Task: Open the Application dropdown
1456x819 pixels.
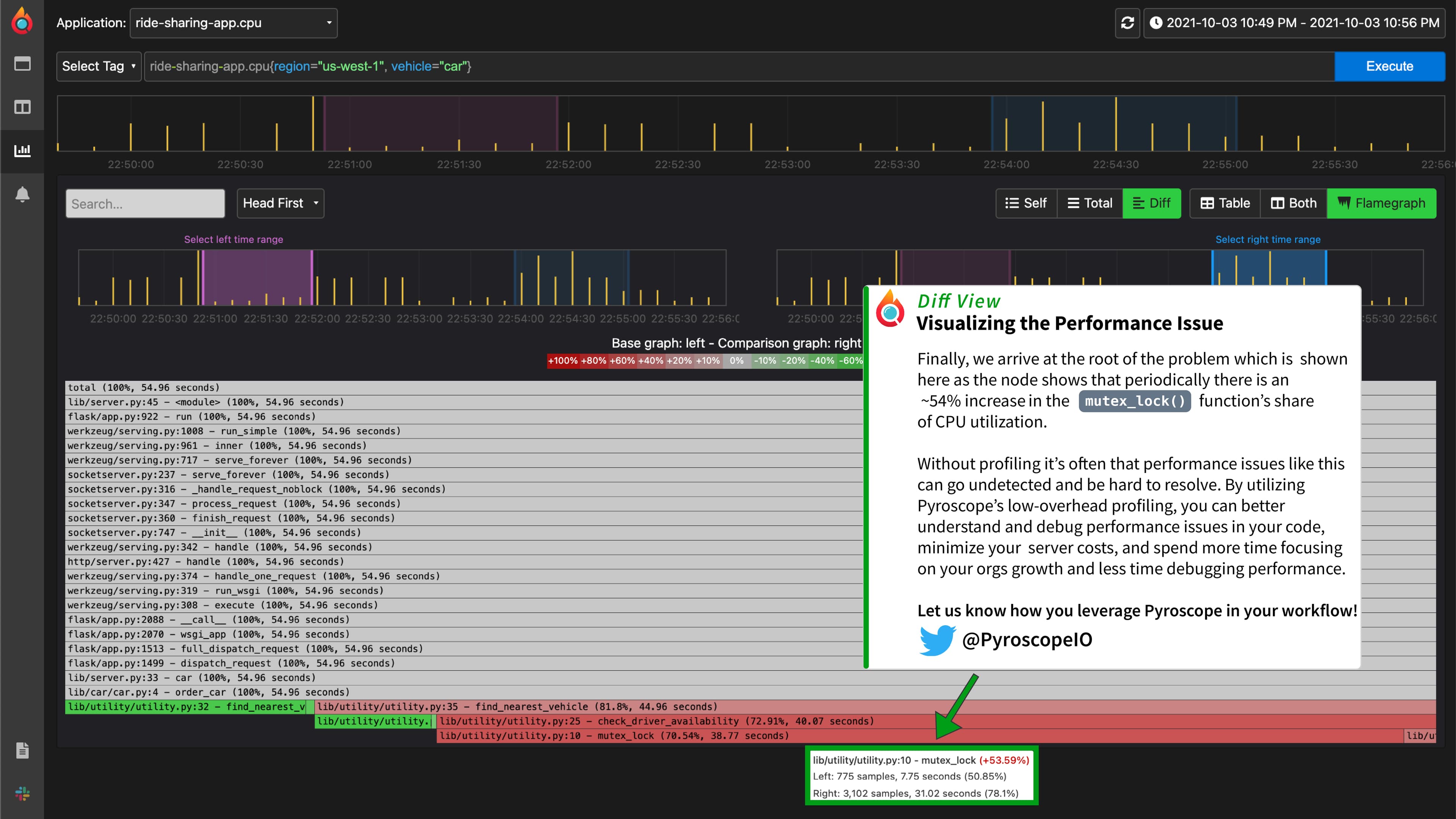Action: coord(233,23)
